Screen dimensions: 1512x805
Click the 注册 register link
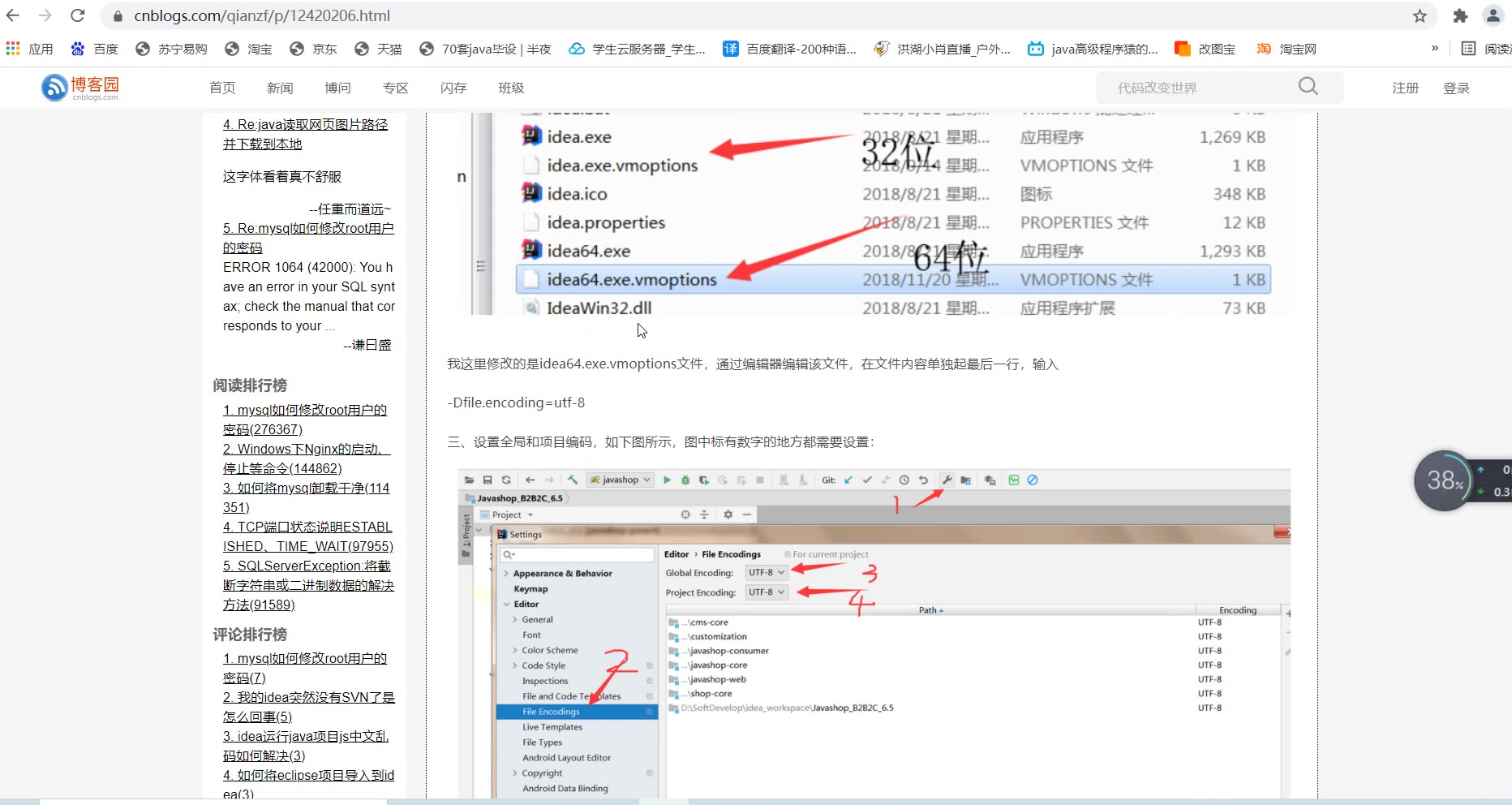tap(1406, 88)
